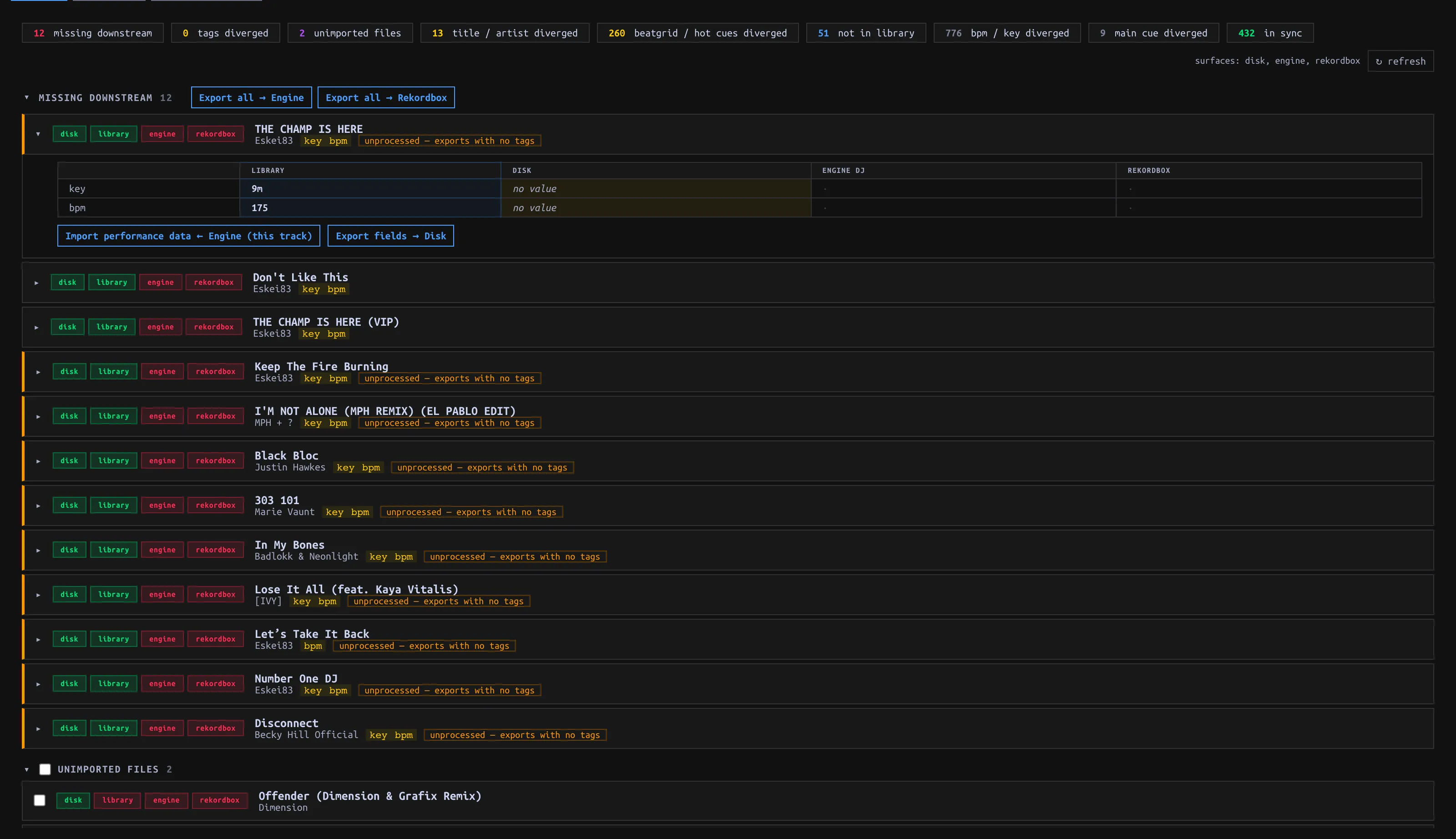Select the 2 unimported files filter
This screenshot has width=1456, height=839.
[350, 33]
